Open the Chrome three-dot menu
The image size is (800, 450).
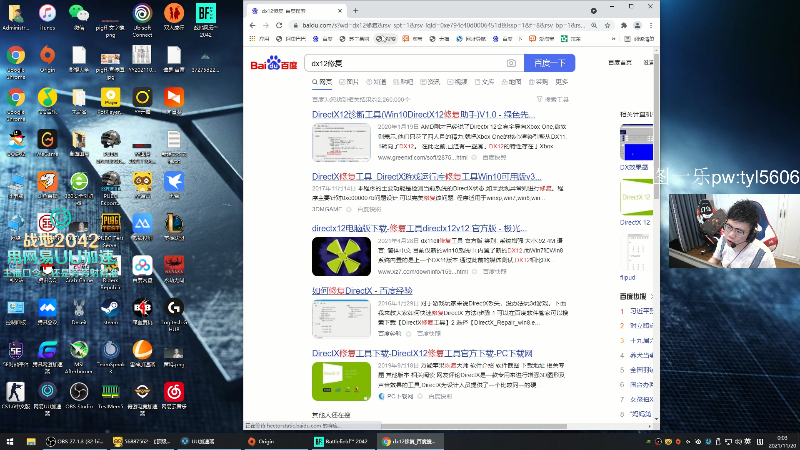[651, 25]
